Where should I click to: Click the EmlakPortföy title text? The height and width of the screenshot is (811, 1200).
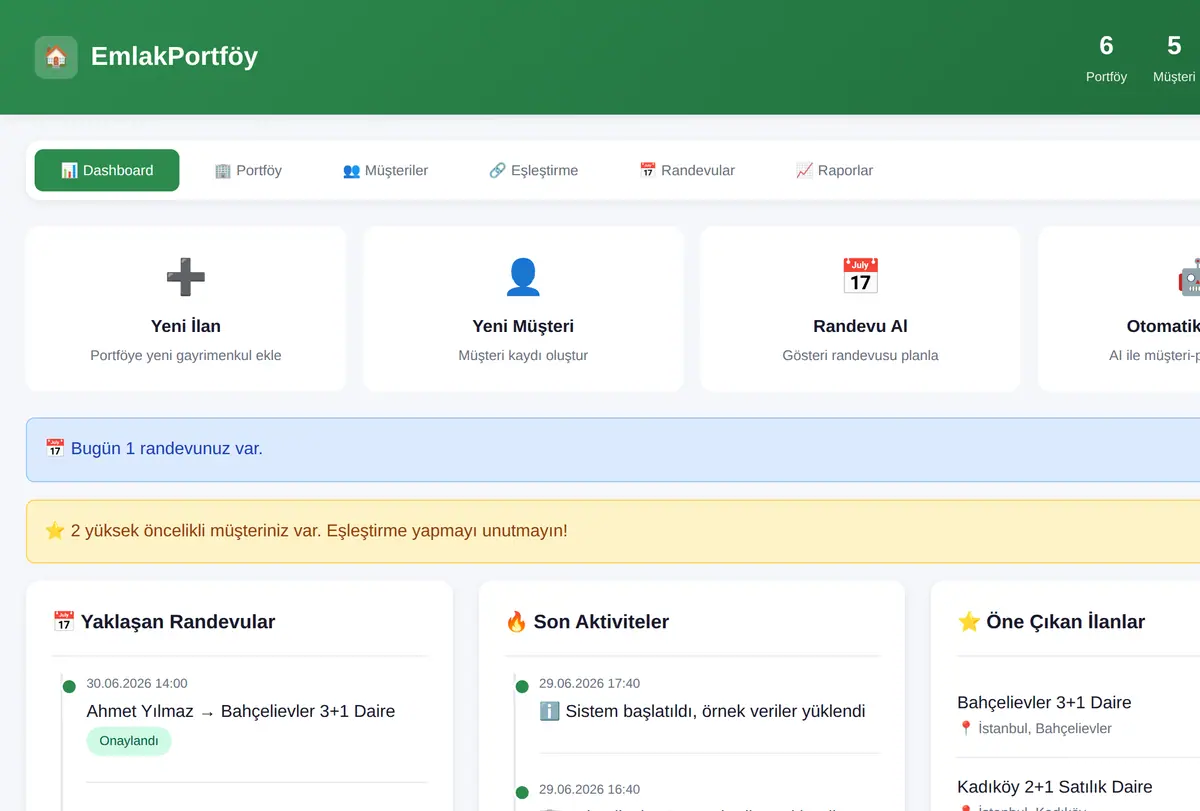(174, 56)
